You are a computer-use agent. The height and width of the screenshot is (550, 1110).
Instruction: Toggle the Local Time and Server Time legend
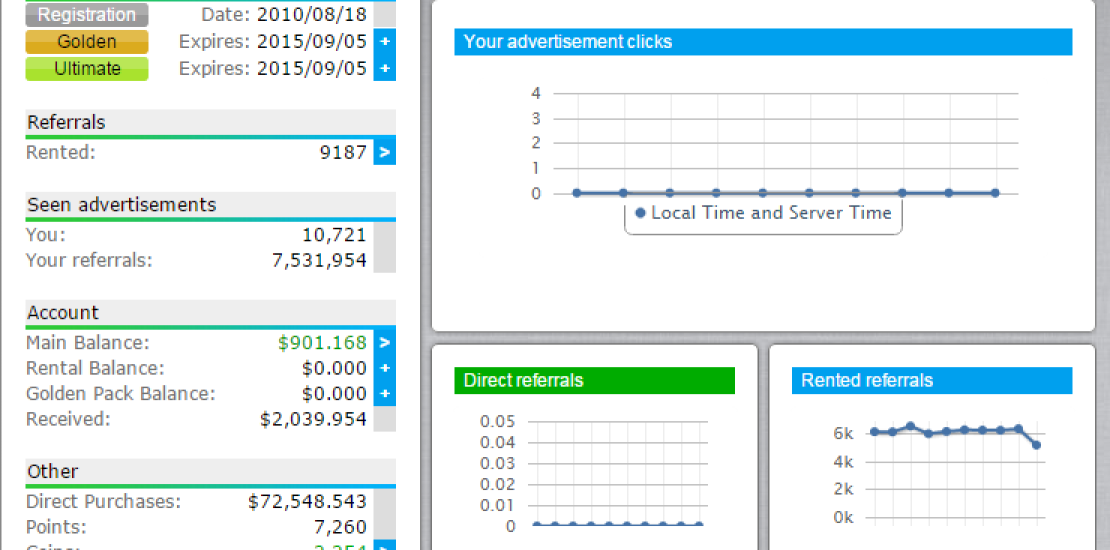coord(762,213)
